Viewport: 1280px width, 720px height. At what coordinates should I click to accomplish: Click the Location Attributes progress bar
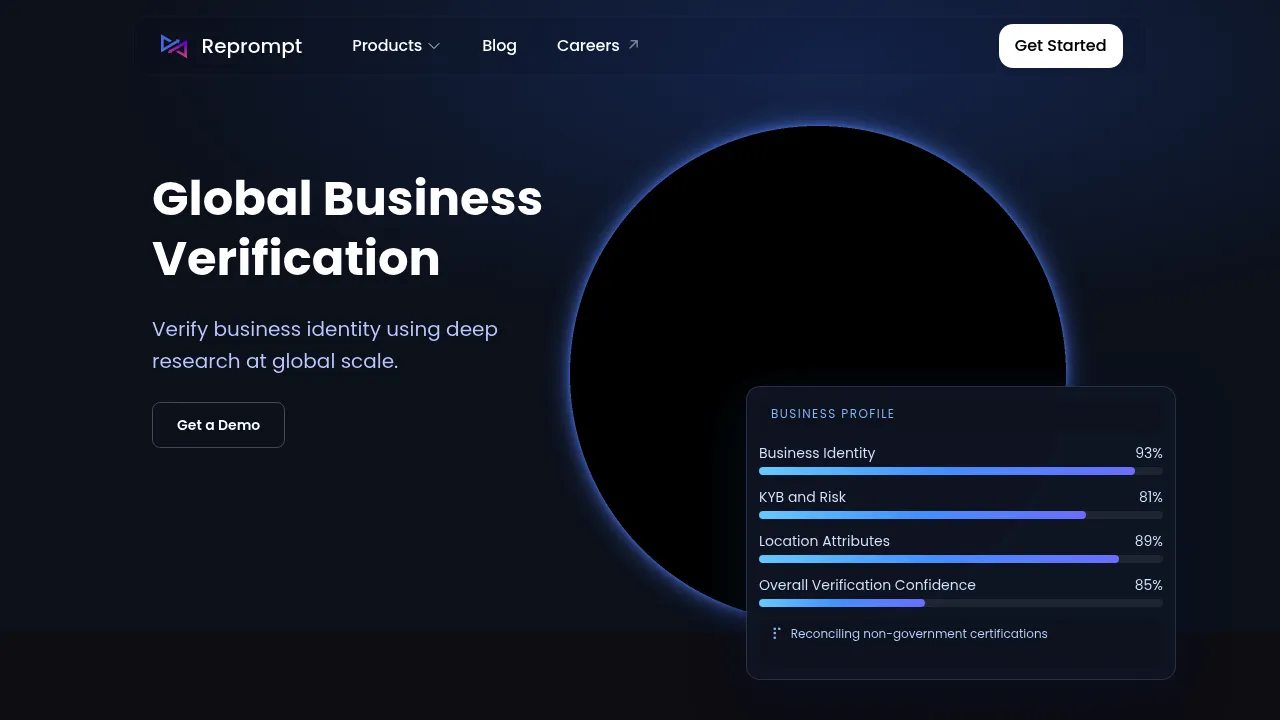click(x=961, y=559)
